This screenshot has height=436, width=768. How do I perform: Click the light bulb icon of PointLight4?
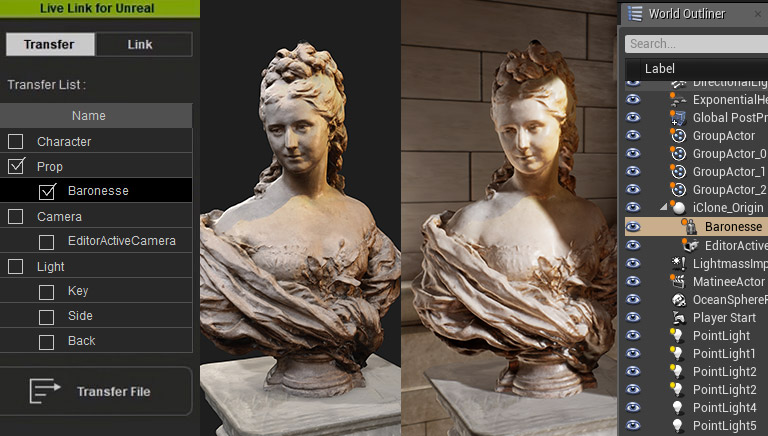[x=677, y=408]
